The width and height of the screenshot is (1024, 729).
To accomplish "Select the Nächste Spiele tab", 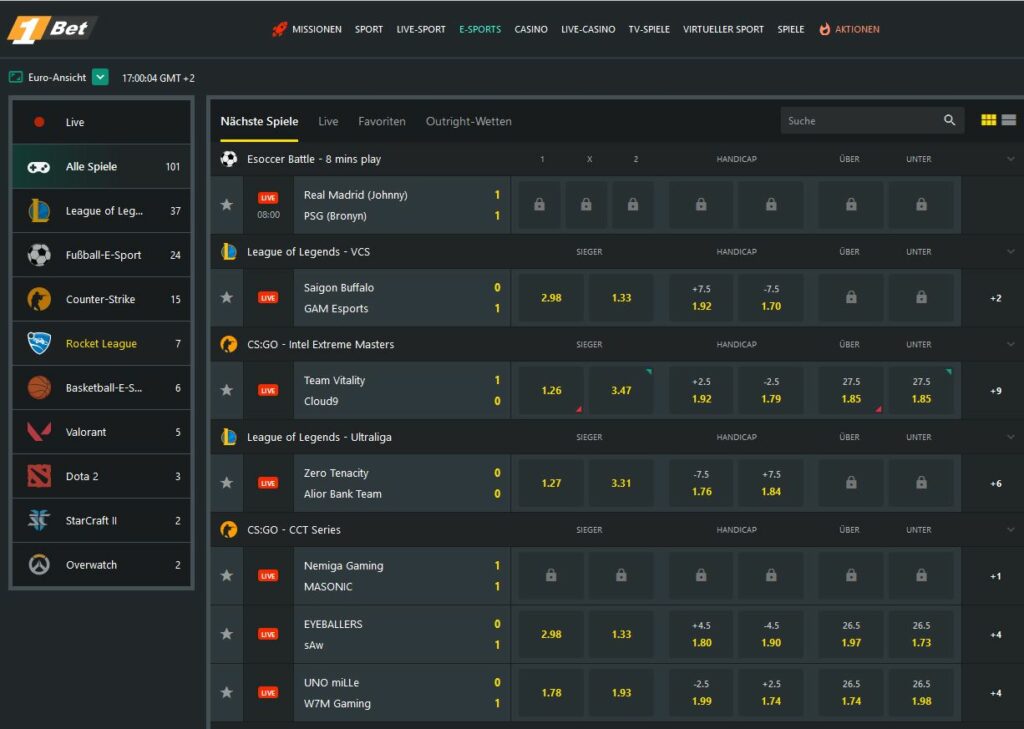I will pyautogui.click(x=259, y=122).
